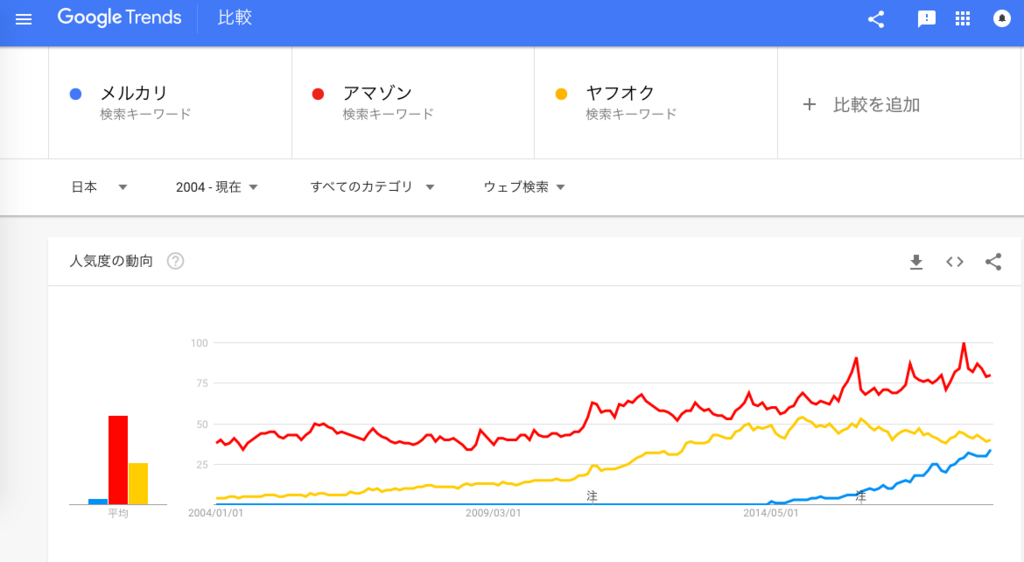Open the Google apps grid
This screenshot has width=1024, height=562.
click(x=963, y=18)
